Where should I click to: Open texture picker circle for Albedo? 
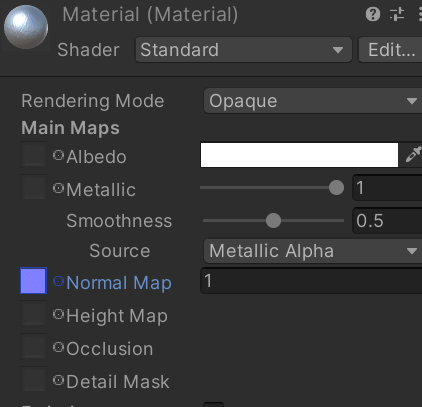click(x=58, y=155)
